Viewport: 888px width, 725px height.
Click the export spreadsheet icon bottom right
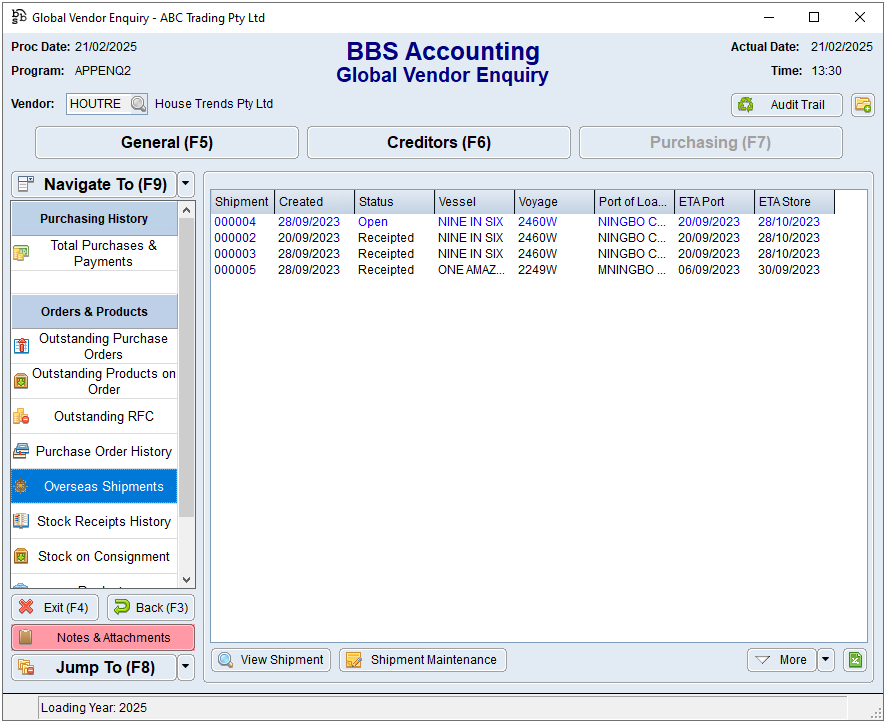854,660
